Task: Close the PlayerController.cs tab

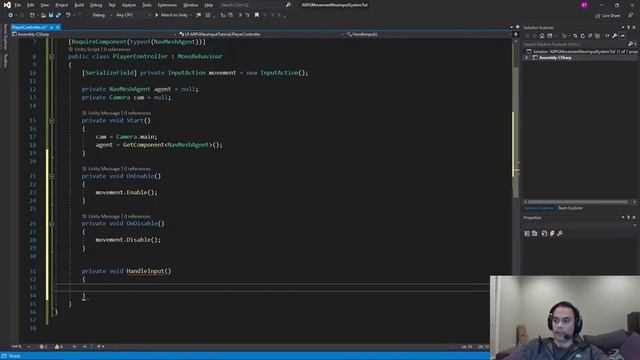Action: [58, 27]
